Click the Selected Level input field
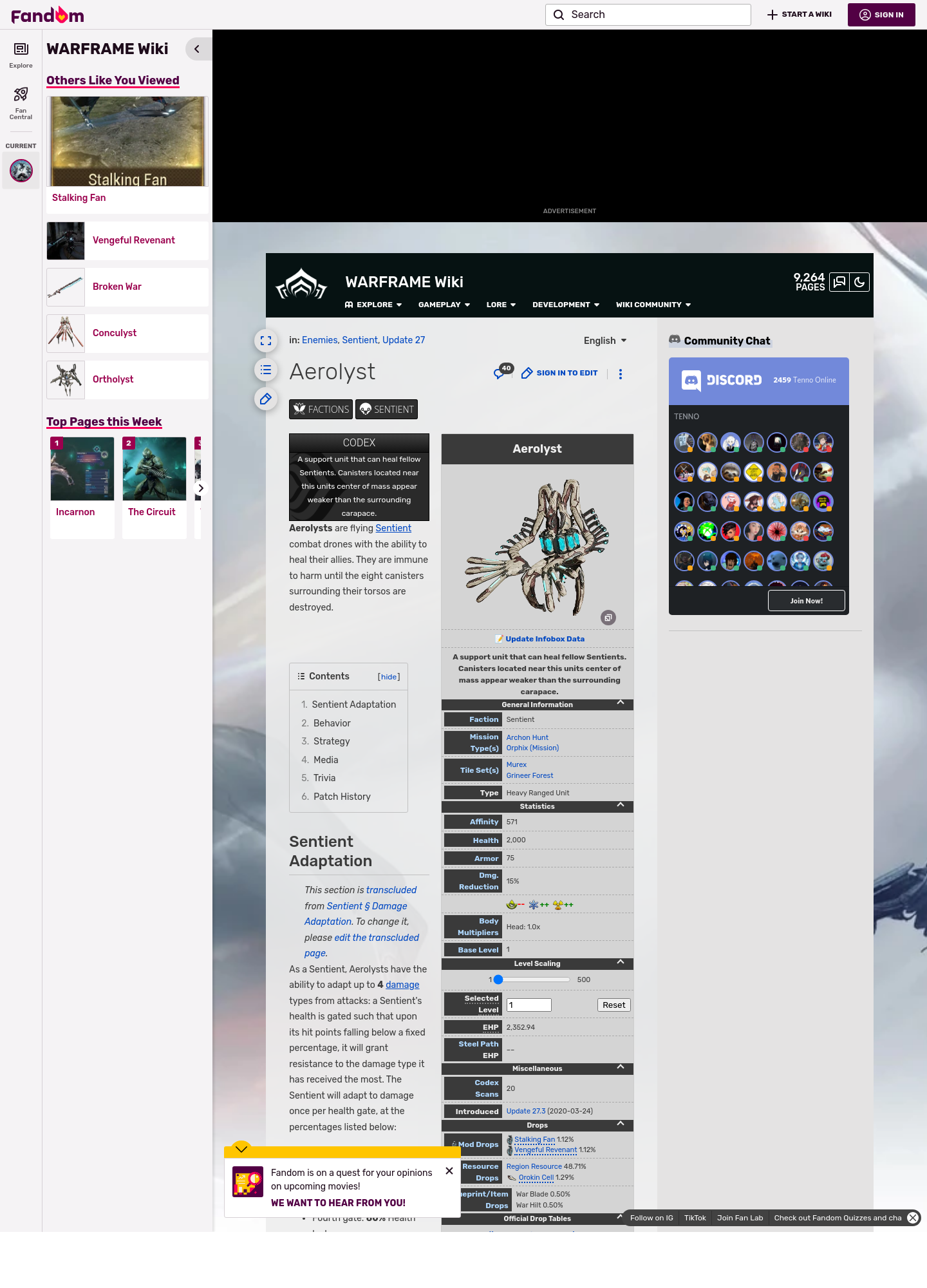This screenshot has height=1288, width=927. 529,1005
